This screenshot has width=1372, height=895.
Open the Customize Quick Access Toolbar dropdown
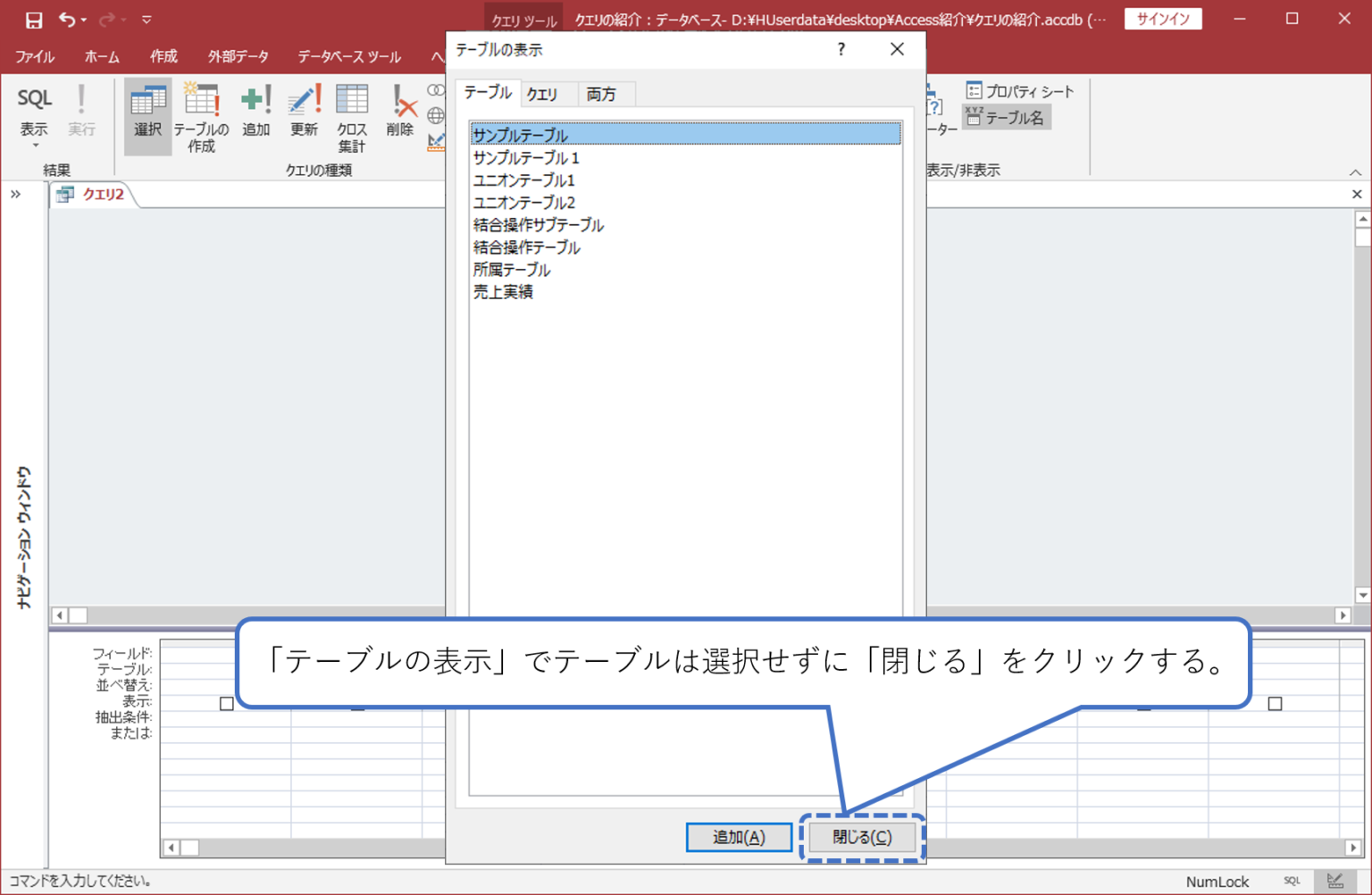click(x=146, y=20)
